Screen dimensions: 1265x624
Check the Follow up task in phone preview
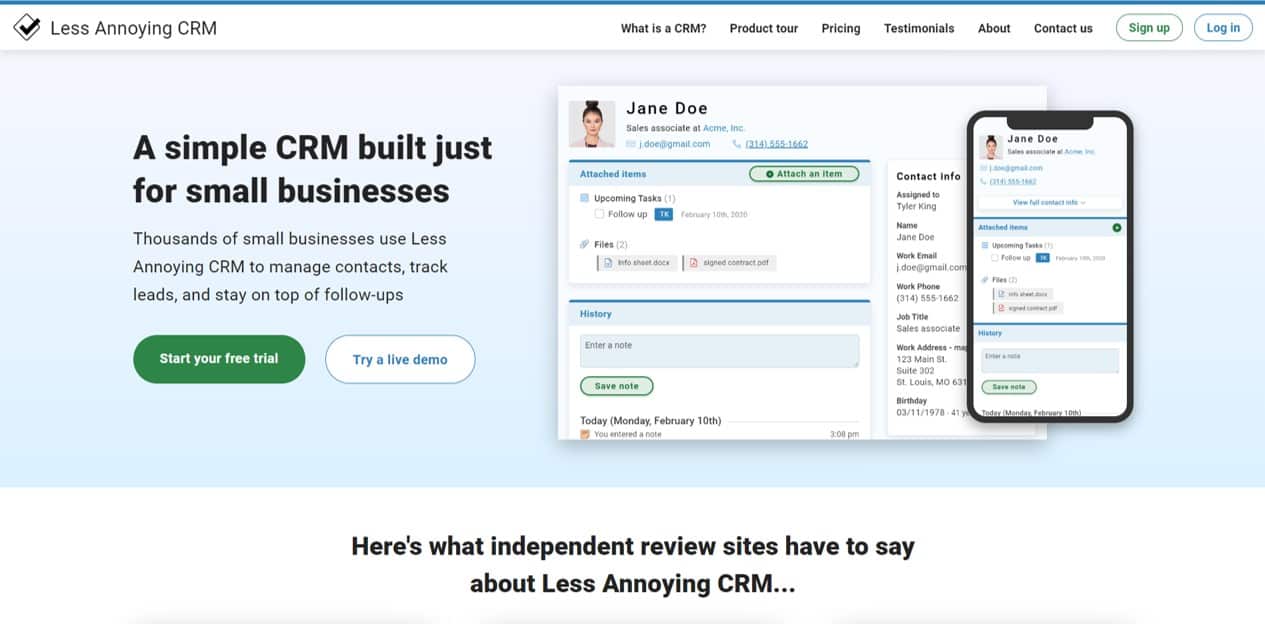tap(995, 258)
